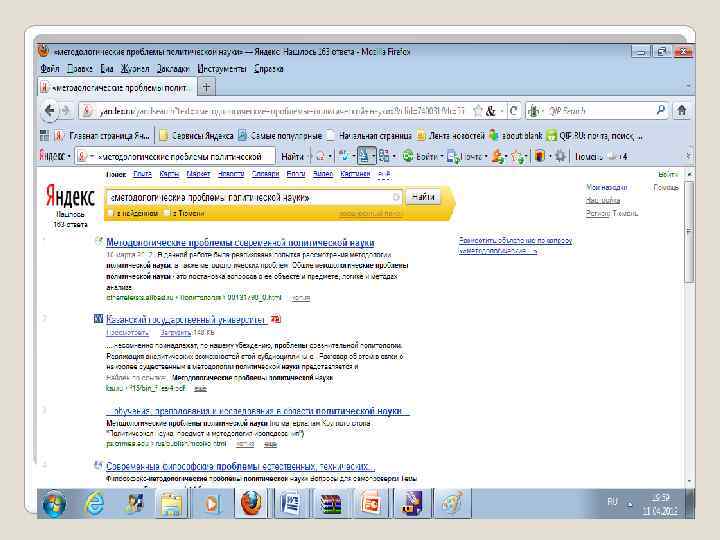Clear the Yandex search query with X icon
720x540 pixels.
point(396,197)
